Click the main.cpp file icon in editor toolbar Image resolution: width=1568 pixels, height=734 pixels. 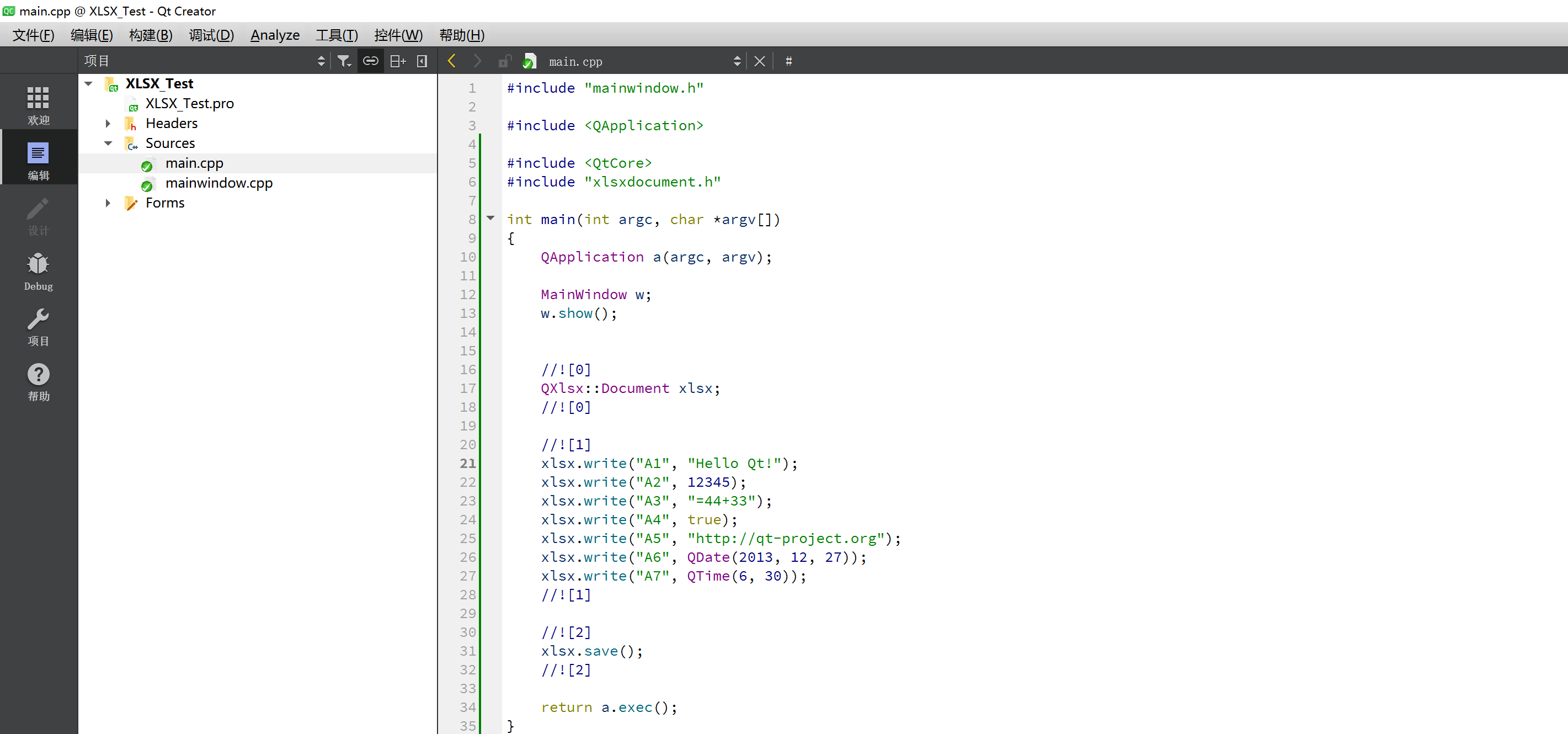pos(529,61)
